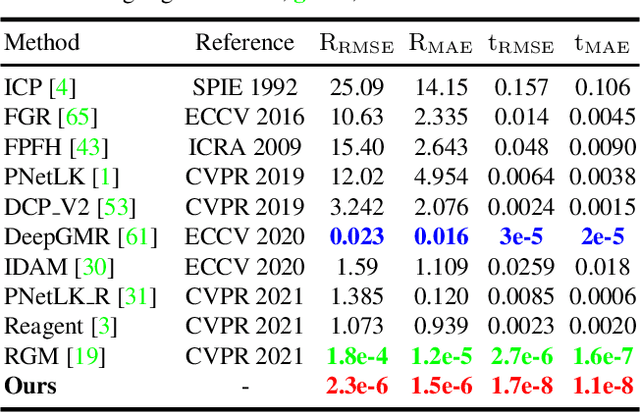Open citation link 61 beside DeepGMR
This screenshot has height=412, width=640.
pos(137,237)
